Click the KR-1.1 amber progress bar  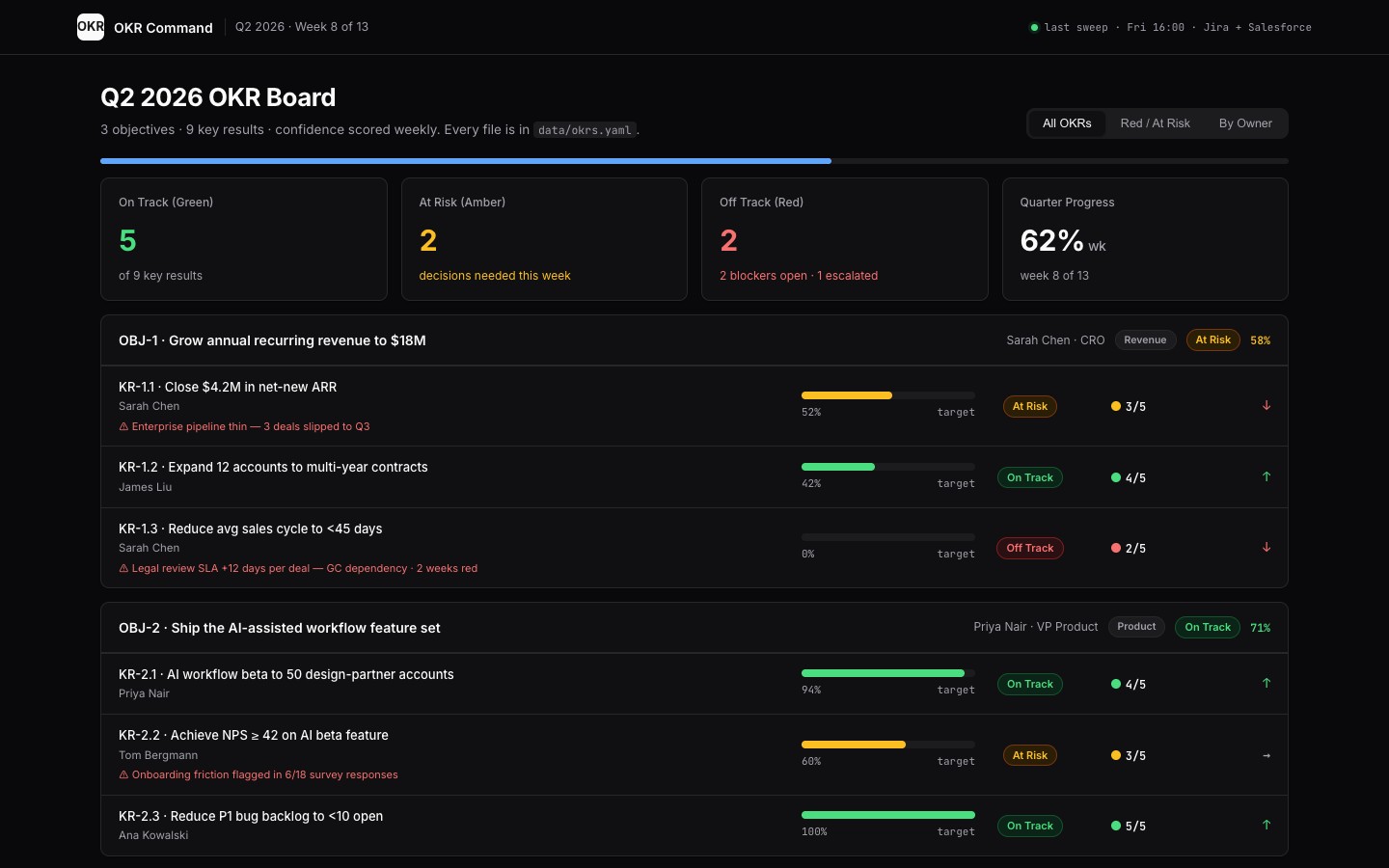(887, 395)
